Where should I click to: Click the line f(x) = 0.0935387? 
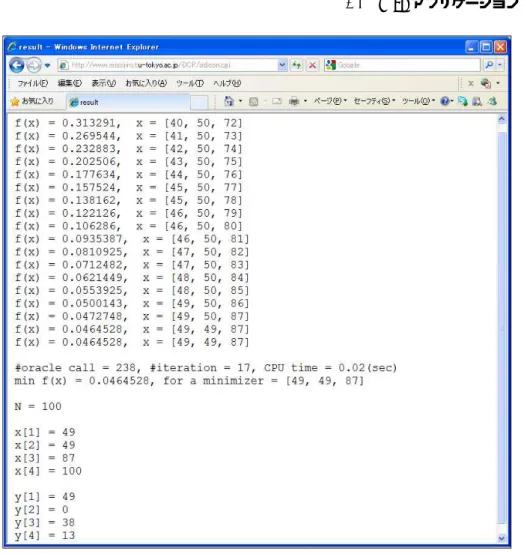pyautogui.click(x=132, y=239)
